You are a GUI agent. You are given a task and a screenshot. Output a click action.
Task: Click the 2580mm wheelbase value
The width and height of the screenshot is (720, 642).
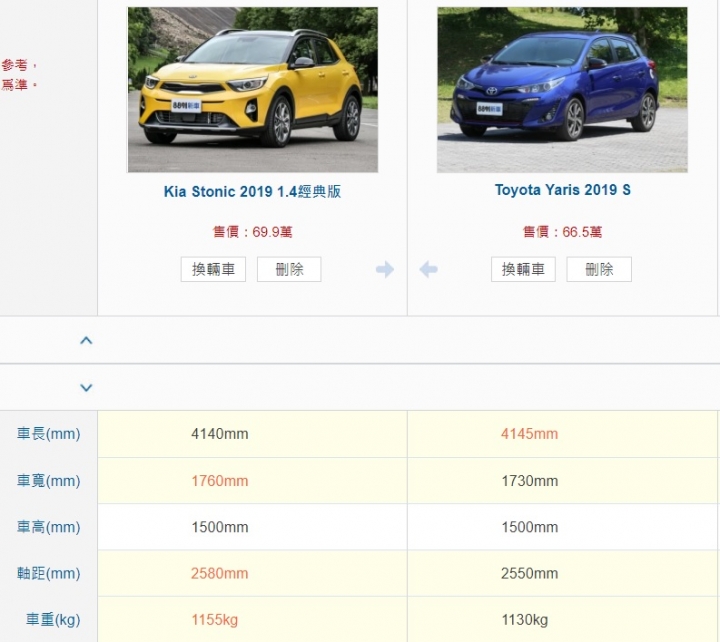[x=219, y=573]
